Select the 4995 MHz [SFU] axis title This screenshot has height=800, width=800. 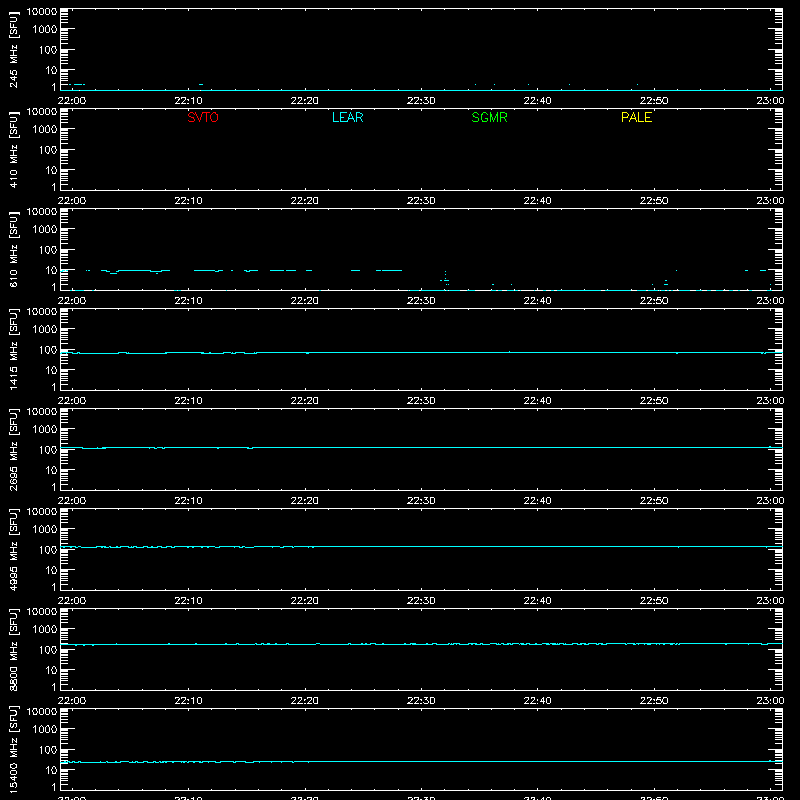coord(13,550)
